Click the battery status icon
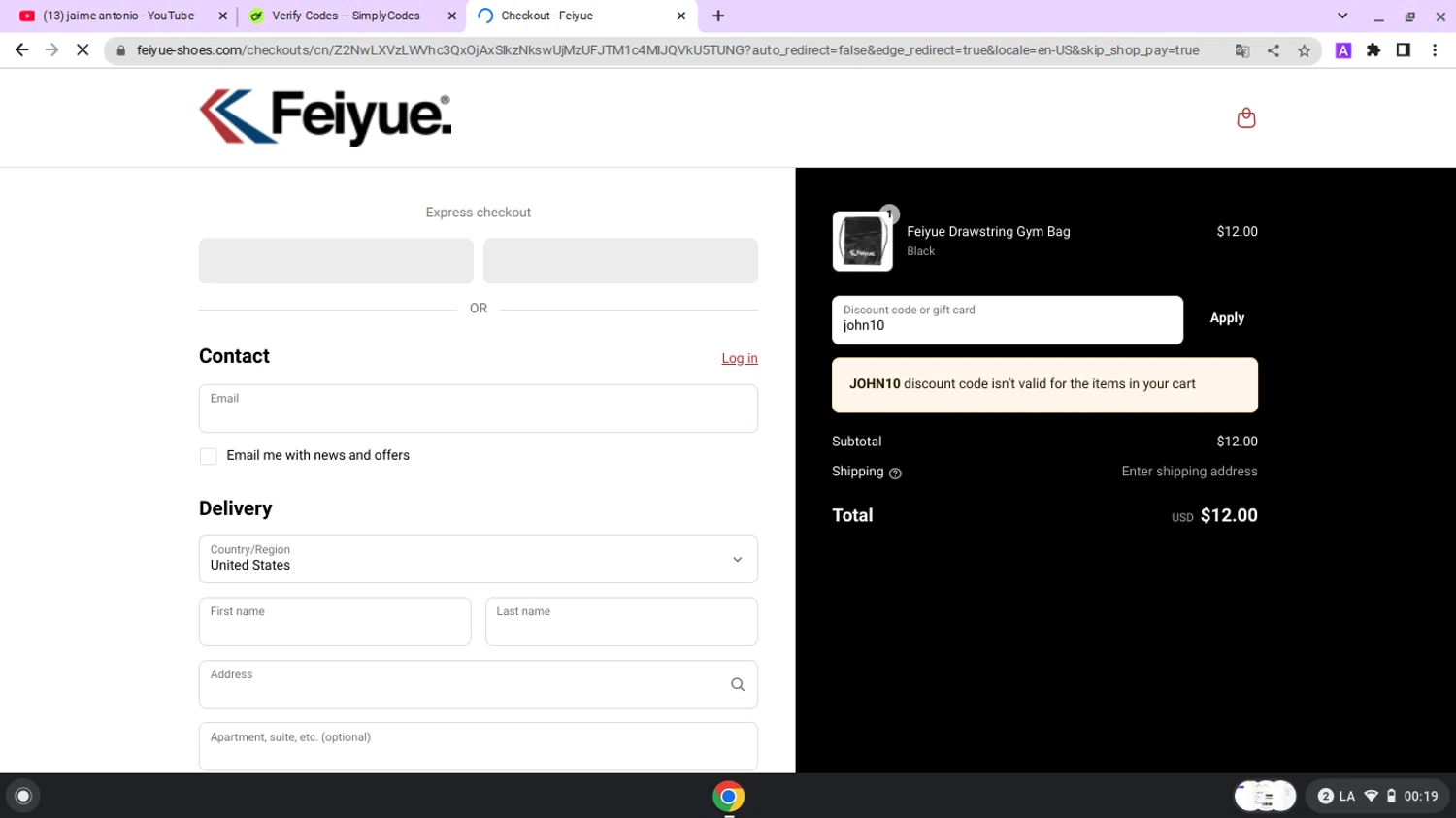The height and width of the screenshot is (818, 1456). point(1391,797)
